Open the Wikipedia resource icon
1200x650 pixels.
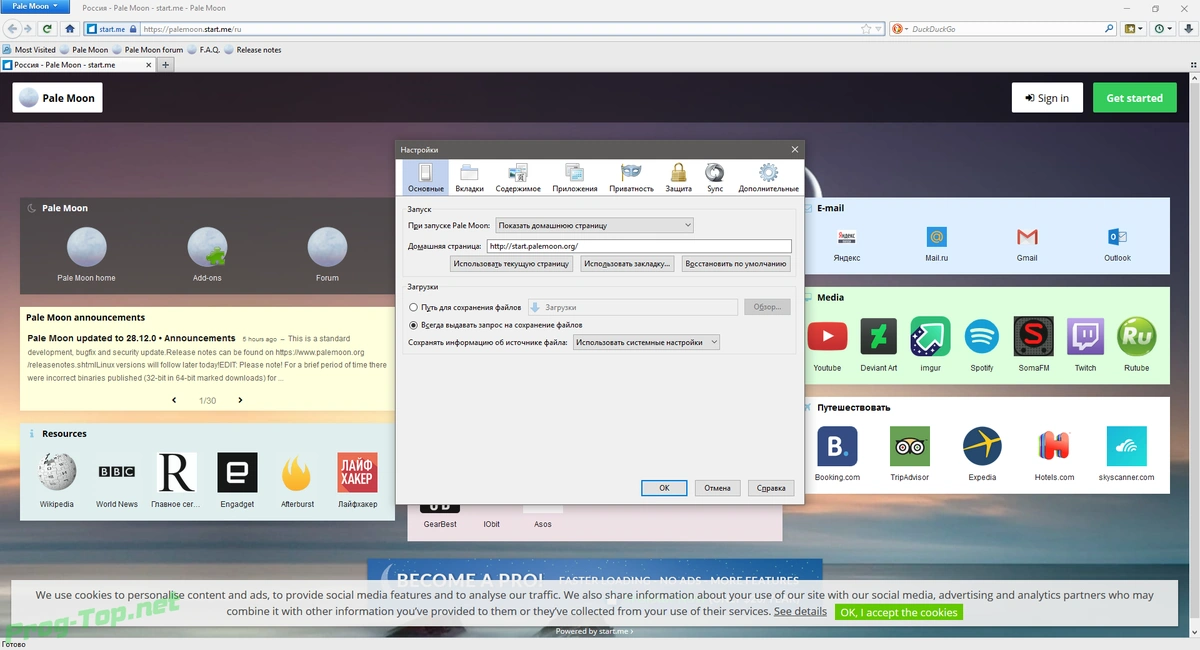[57, 472]
